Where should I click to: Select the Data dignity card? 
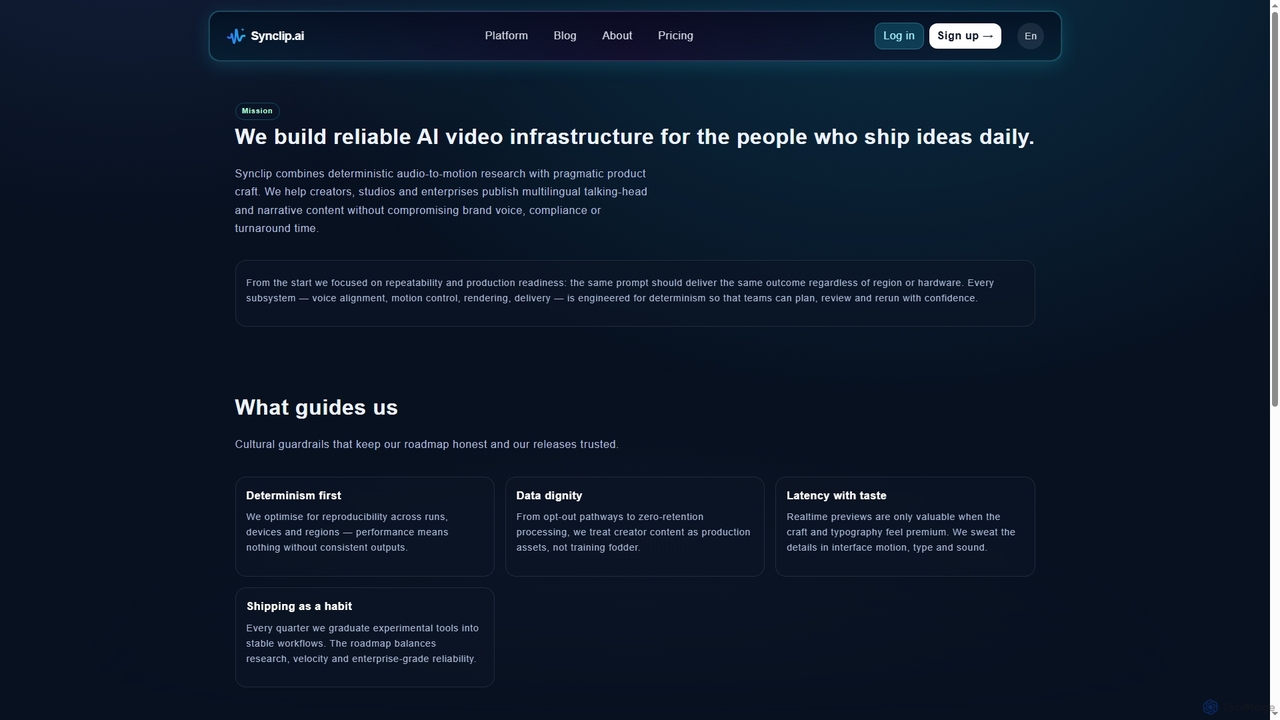pos(635,526)
